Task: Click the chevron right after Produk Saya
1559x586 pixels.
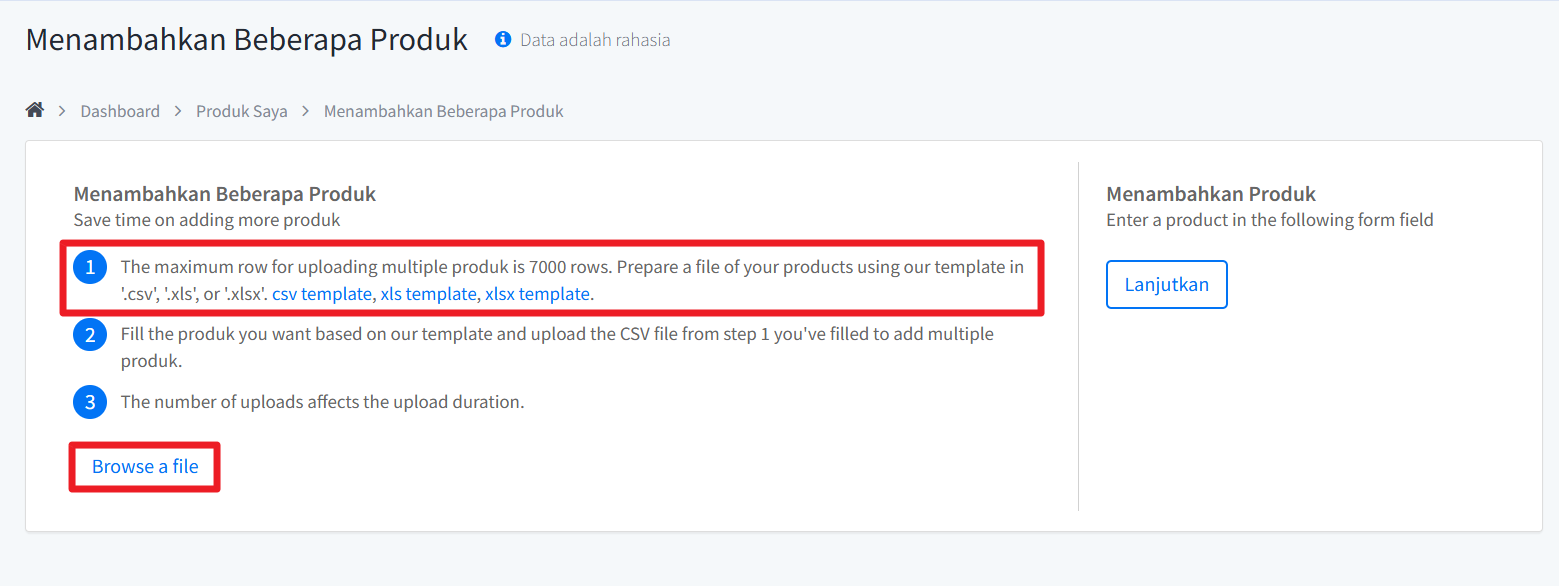Action: (306, 111)
